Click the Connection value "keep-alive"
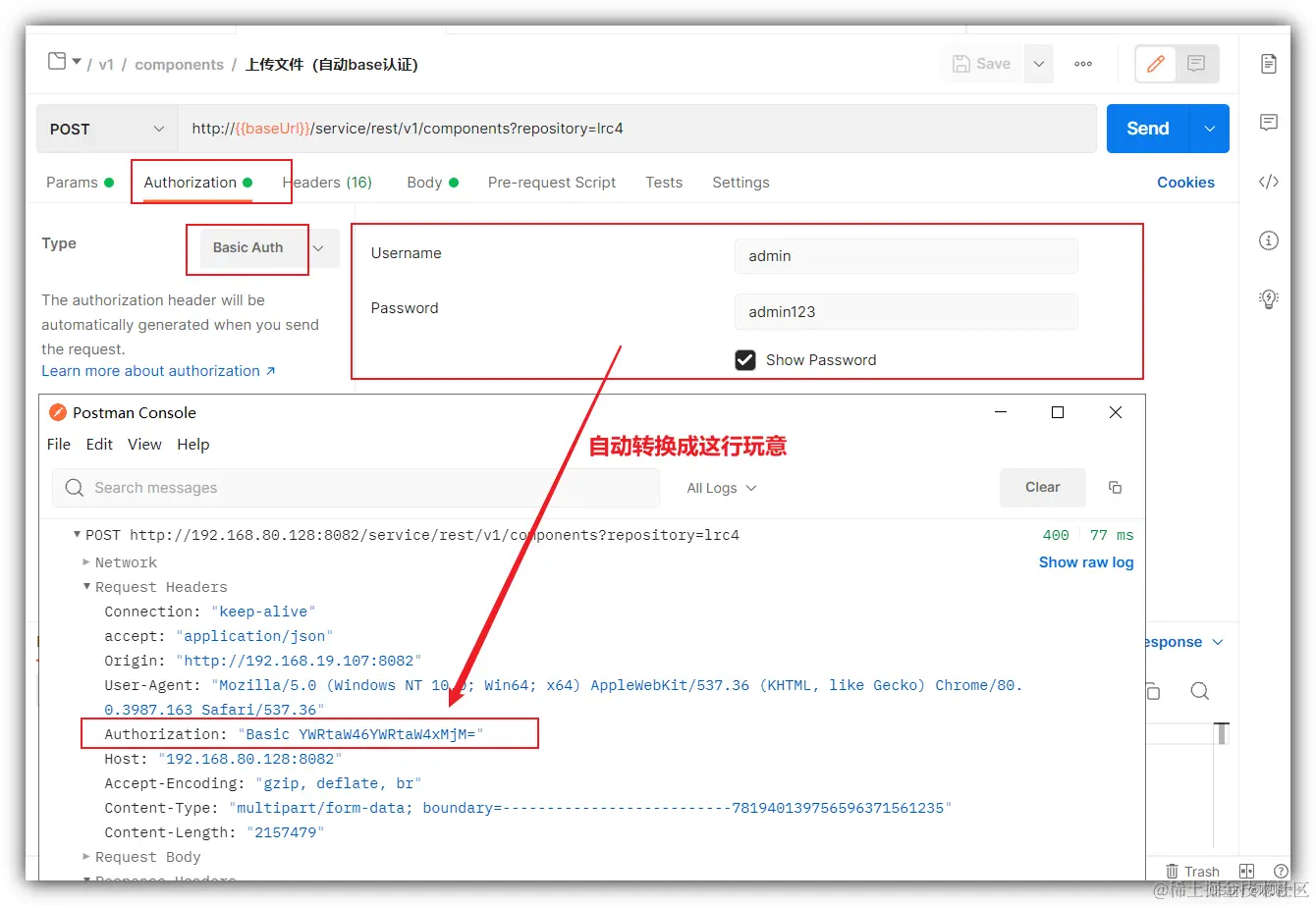The height and width of the screenshot is (906, 1316). (x=263, y=612)
